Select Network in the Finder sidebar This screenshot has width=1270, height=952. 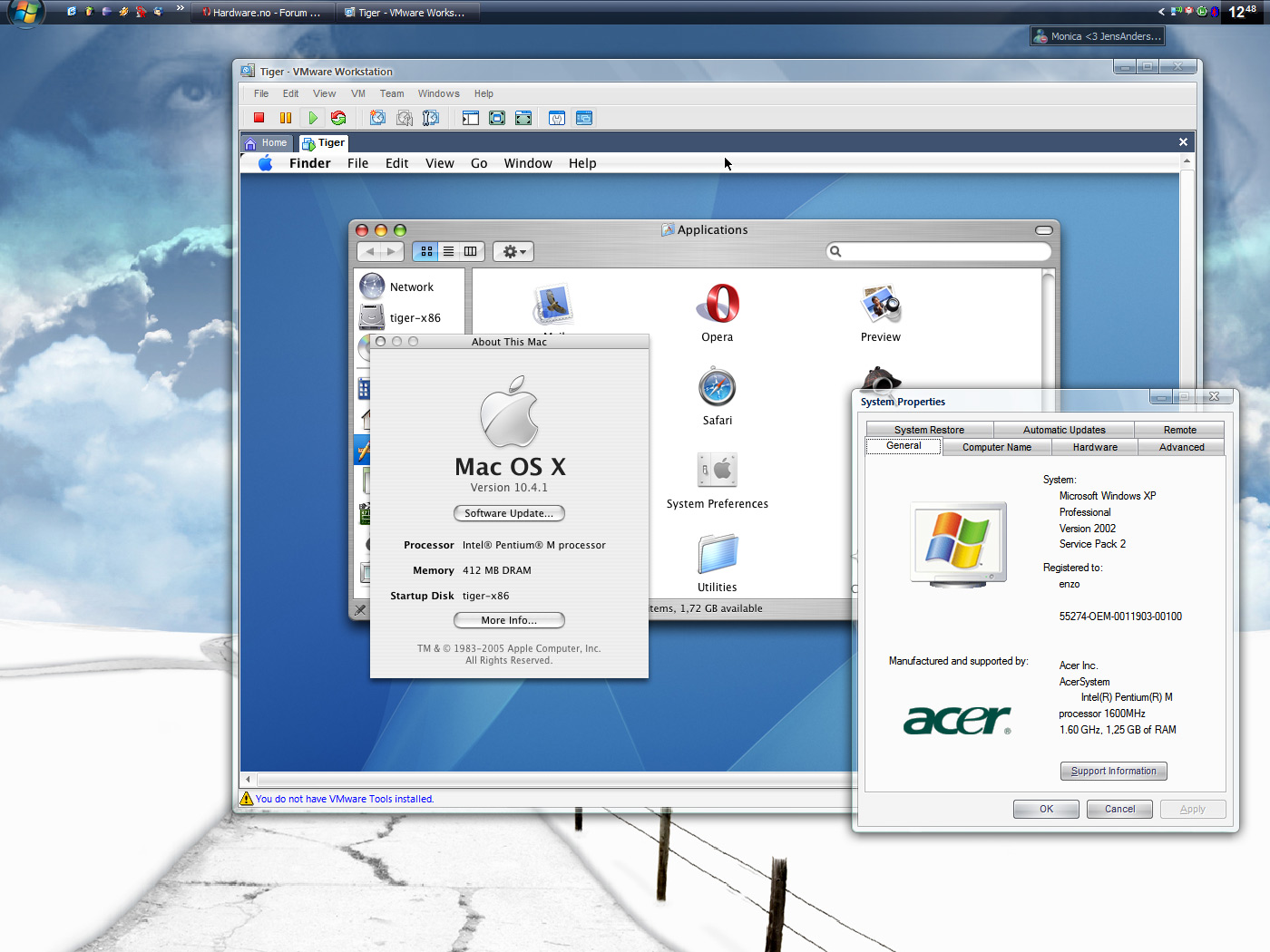pyautogui.click(x=399, y=287)
